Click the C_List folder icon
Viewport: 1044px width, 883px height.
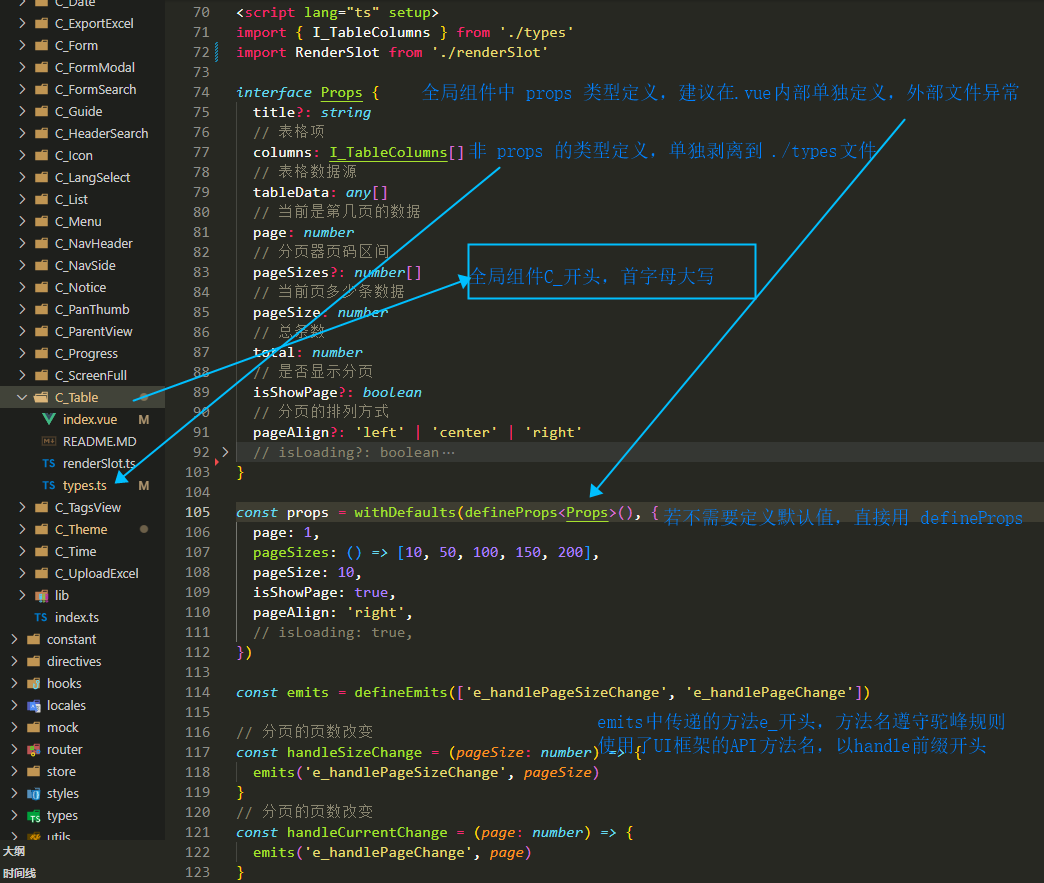tap(41, 199)
